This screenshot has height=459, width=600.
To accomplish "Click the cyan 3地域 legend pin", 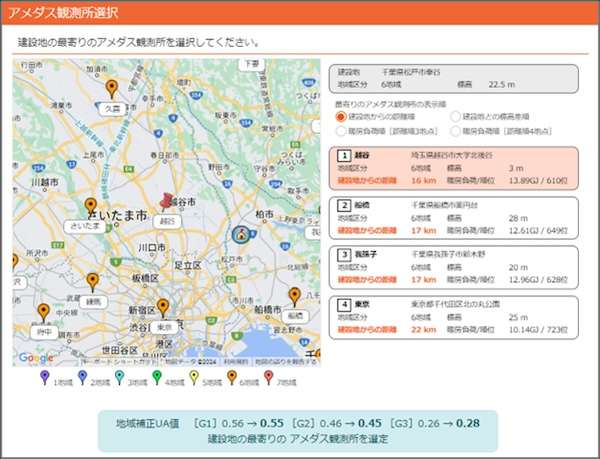I will [x=119, y=377].
